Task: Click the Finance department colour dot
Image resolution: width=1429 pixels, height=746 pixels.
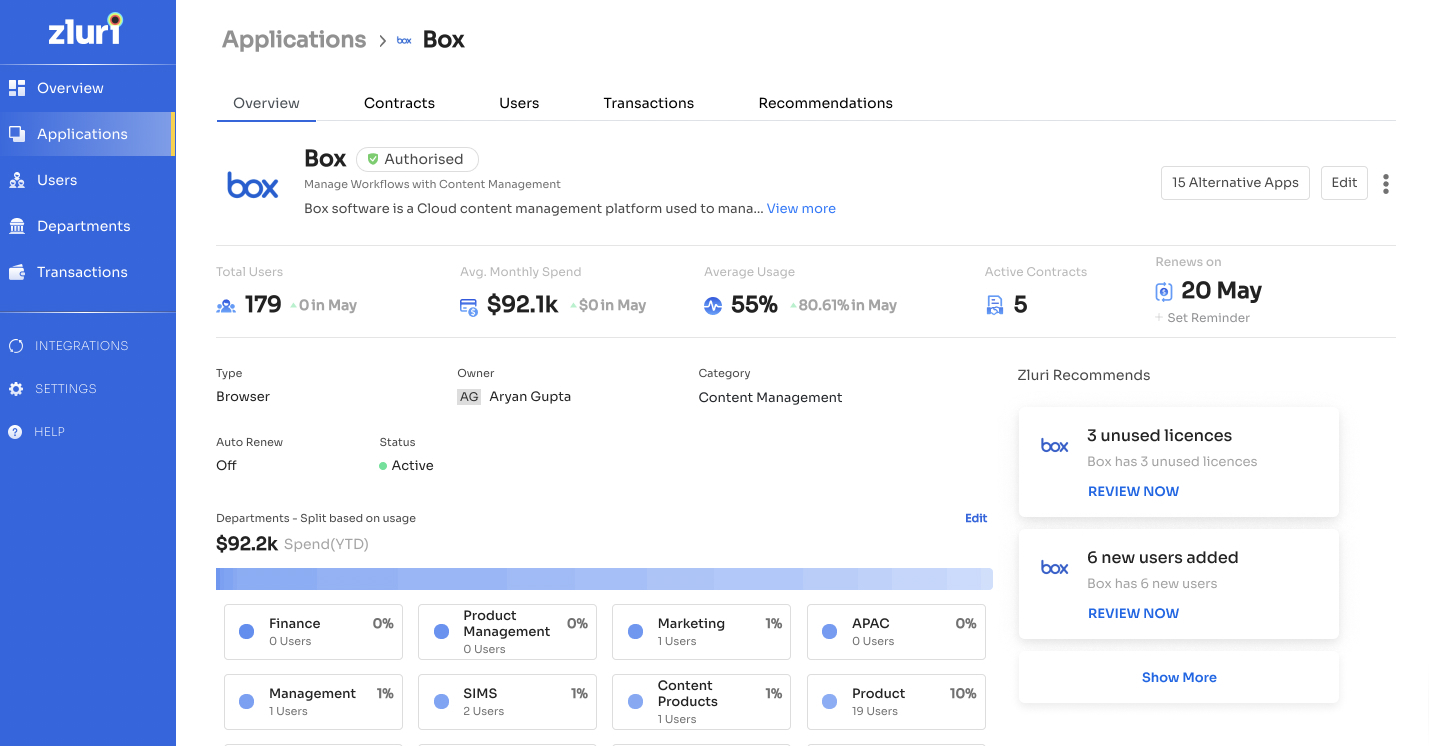Action: pos(246,632)
